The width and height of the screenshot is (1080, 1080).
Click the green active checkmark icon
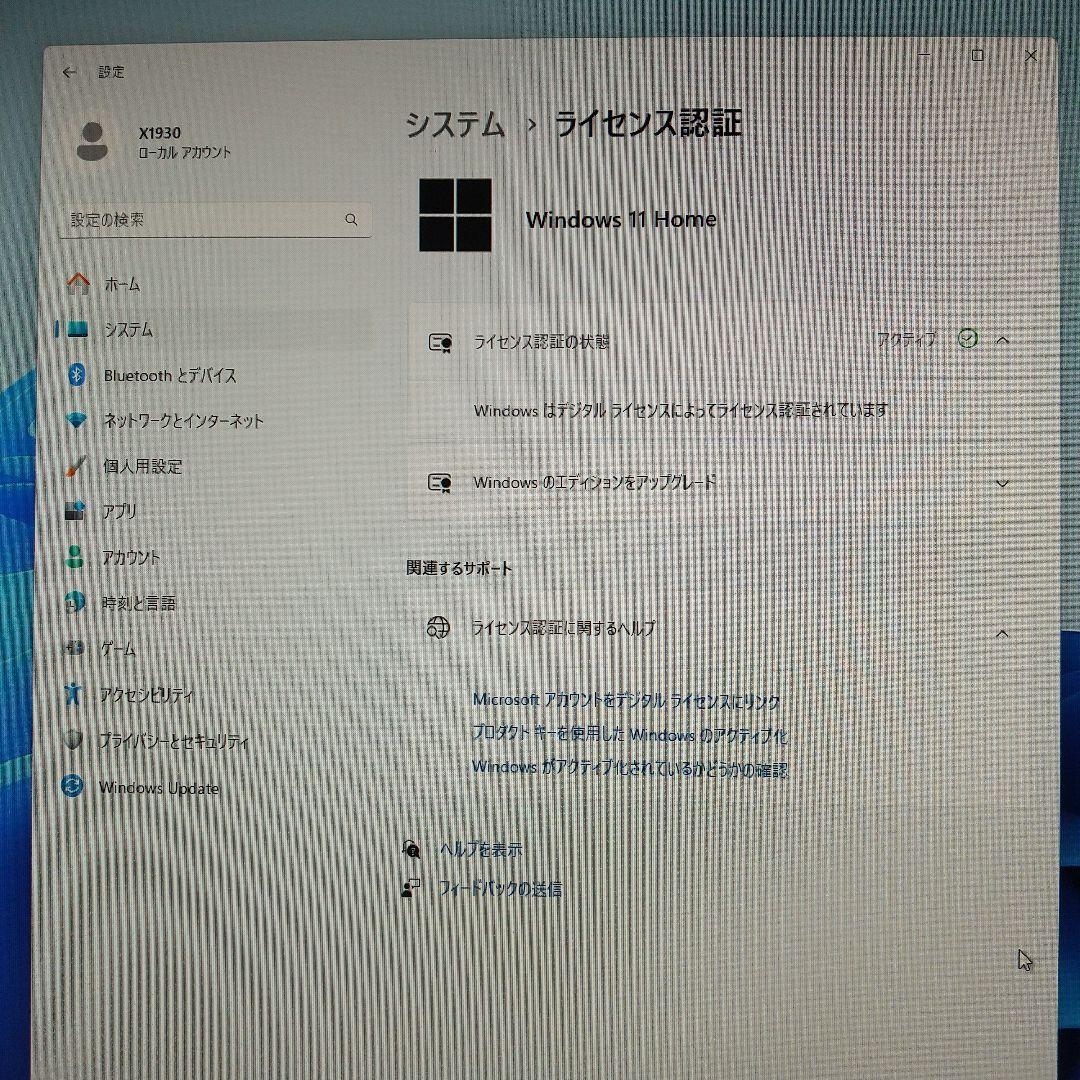tap(968, 339)
